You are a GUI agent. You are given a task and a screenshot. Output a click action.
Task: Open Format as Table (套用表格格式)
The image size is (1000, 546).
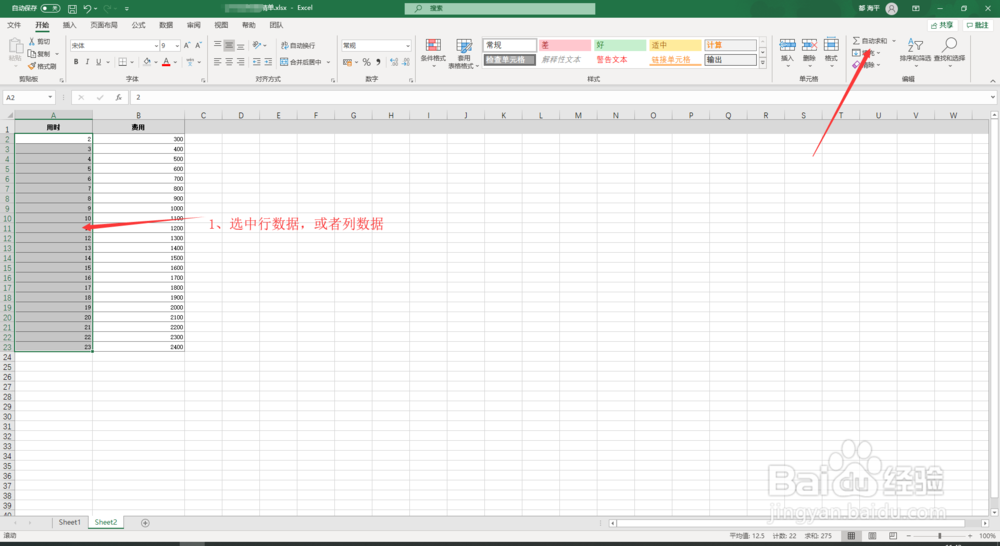tap(464, 53)
